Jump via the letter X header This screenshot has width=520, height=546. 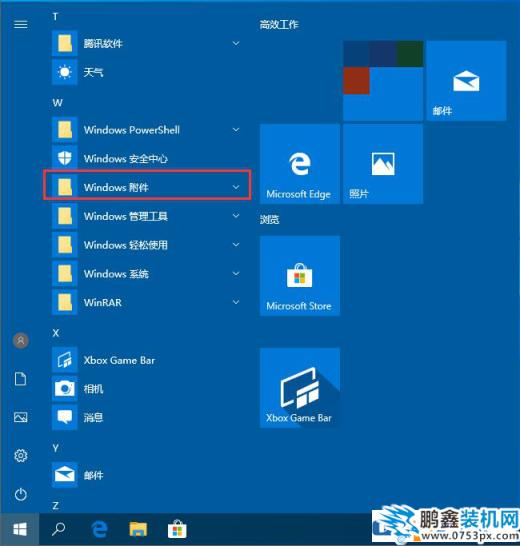pos(56,333)
